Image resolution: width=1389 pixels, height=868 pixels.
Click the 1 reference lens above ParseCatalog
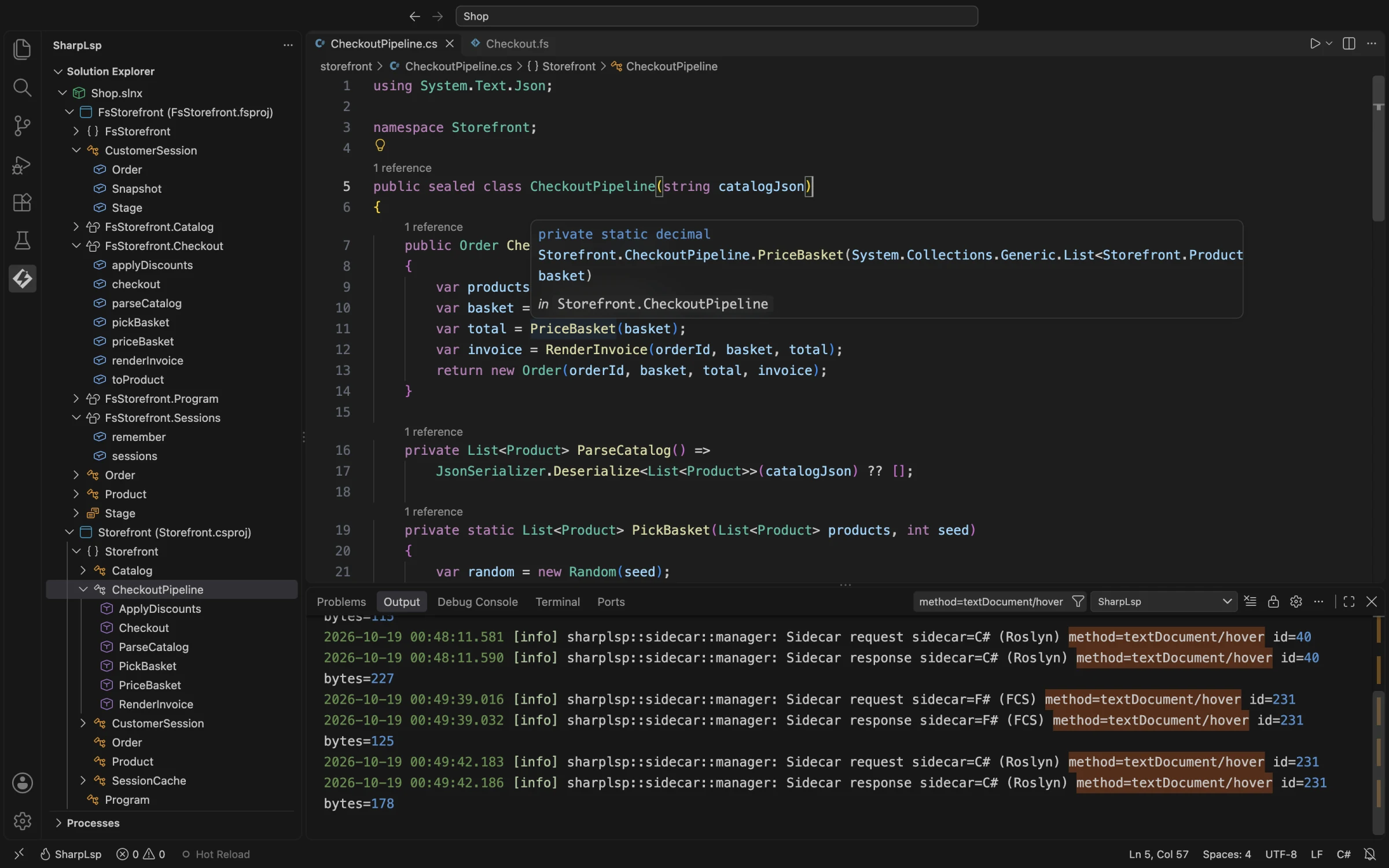coord(433,432)
